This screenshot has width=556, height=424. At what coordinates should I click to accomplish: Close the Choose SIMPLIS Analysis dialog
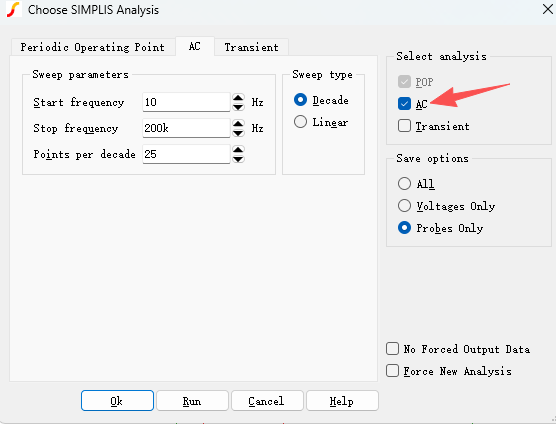click(548, 9)
